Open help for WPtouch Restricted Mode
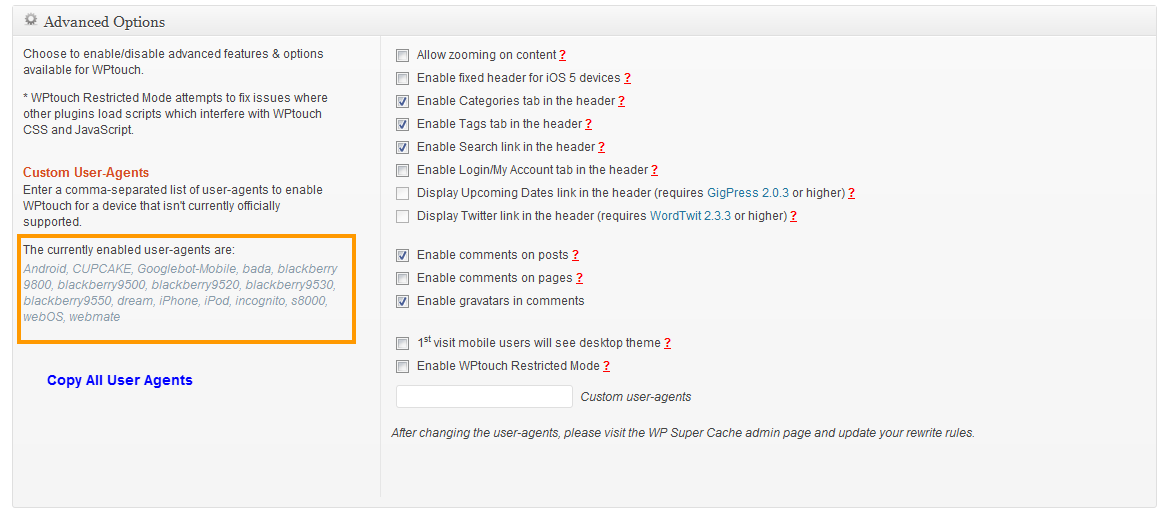 click(x=606, y=366)
